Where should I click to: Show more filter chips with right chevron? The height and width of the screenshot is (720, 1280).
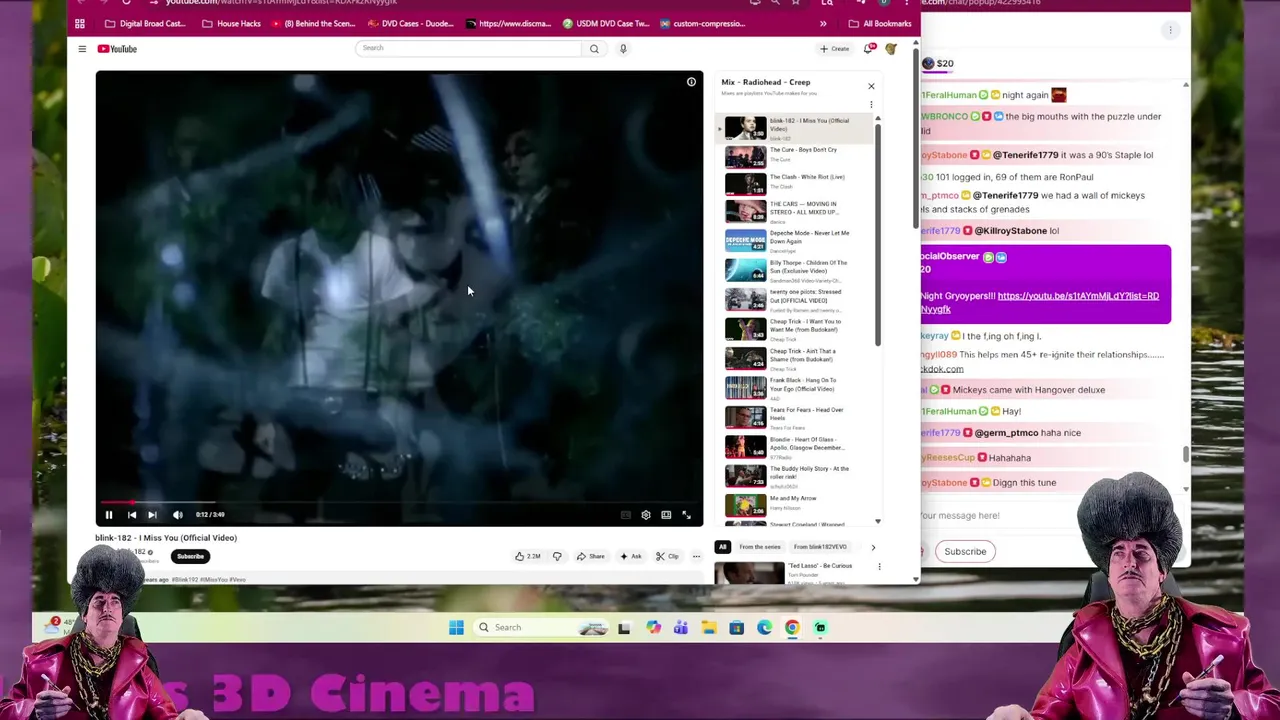(873, 547)
